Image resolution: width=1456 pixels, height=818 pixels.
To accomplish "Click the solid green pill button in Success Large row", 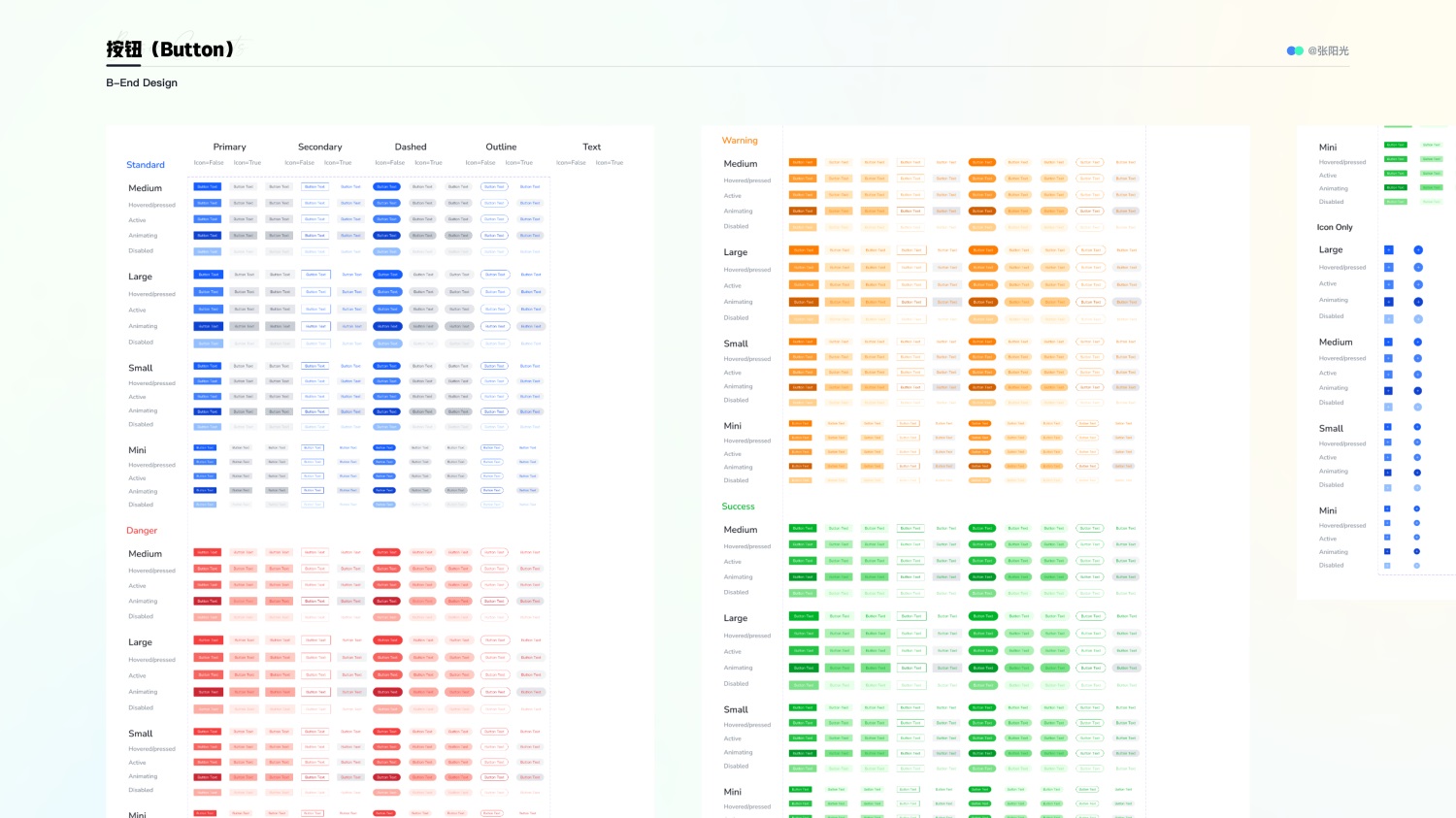I will click(982, 616).
